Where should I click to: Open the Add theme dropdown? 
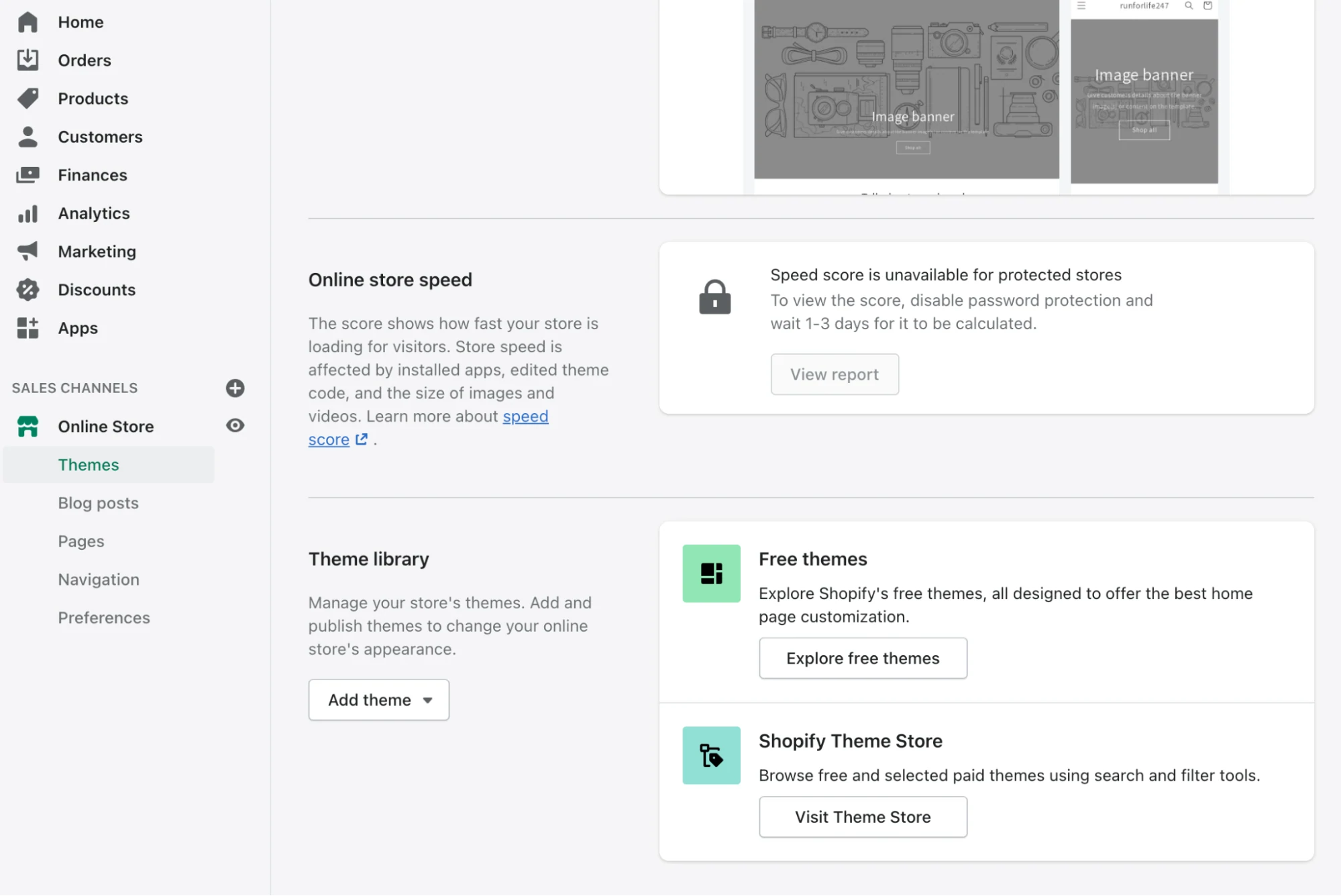tap(378, 699)
